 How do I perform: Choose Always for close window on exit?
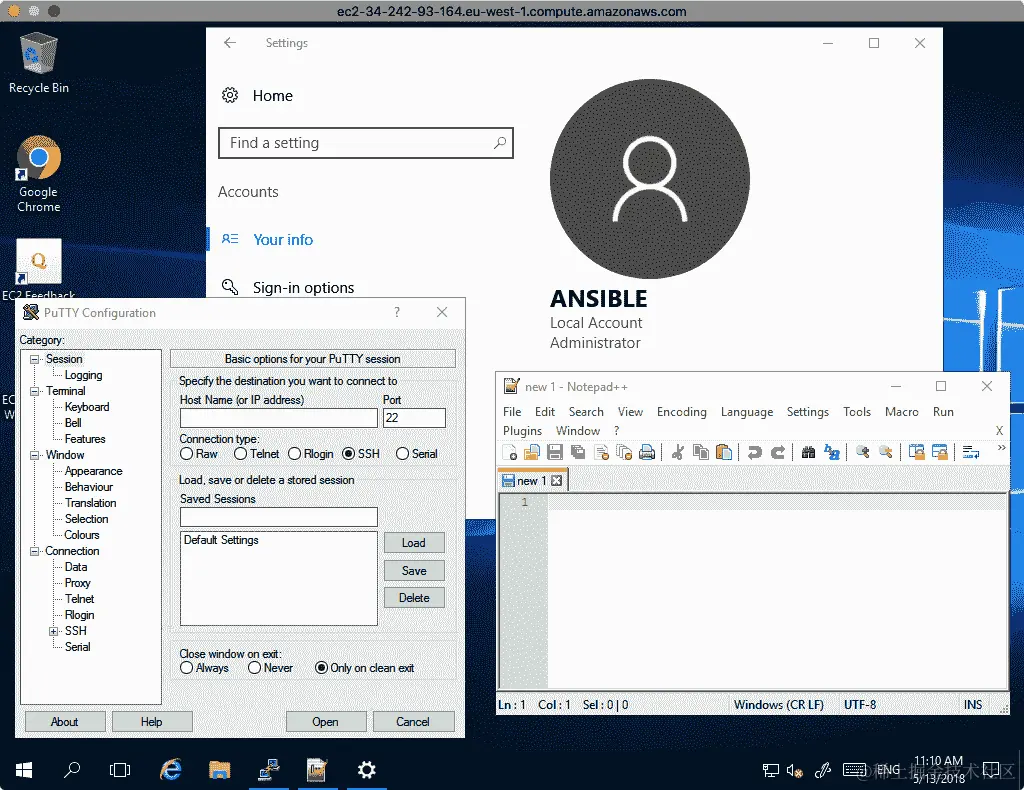(187, 668)
